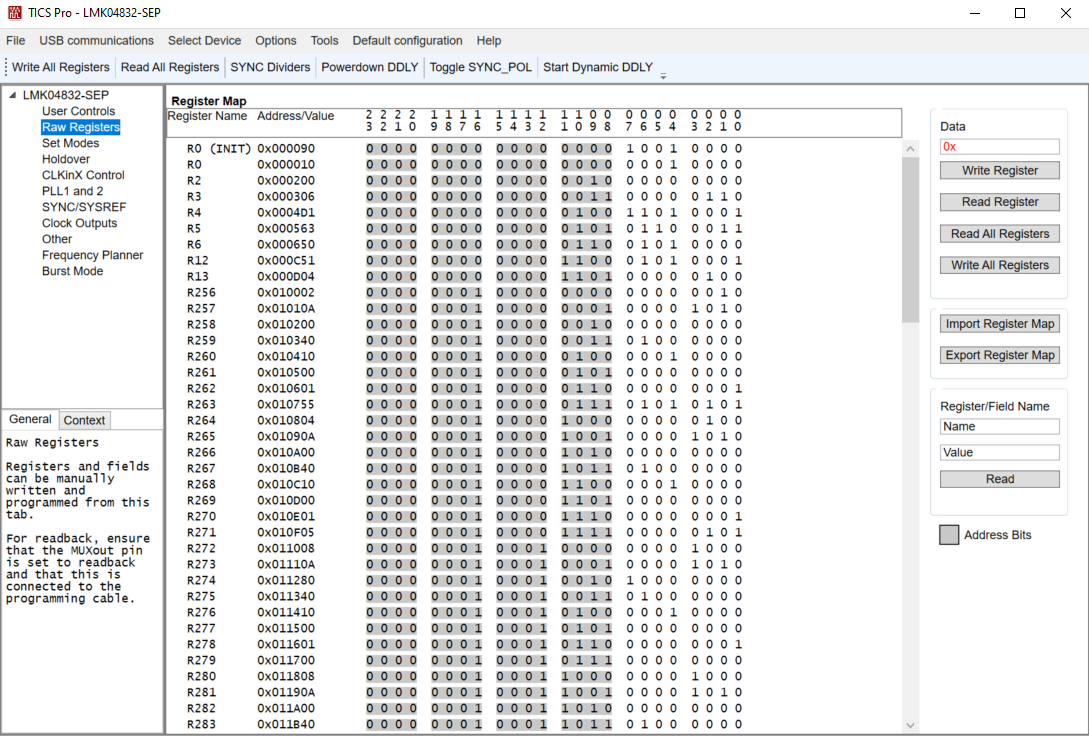
Task: Select Frequency Planner in the device tree
Action: tap(93, 255)
